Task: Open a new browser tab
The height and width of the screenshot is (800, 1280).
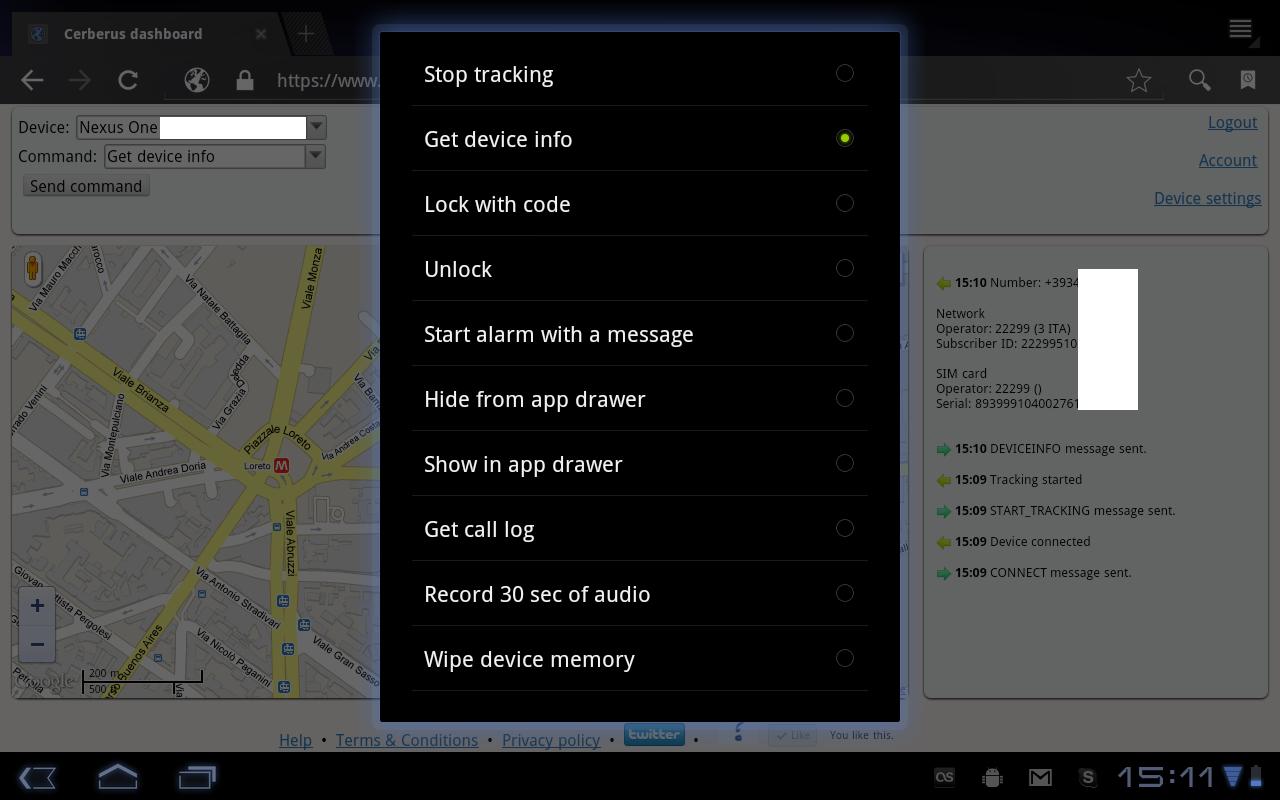Action: click(x=306, y=34)
